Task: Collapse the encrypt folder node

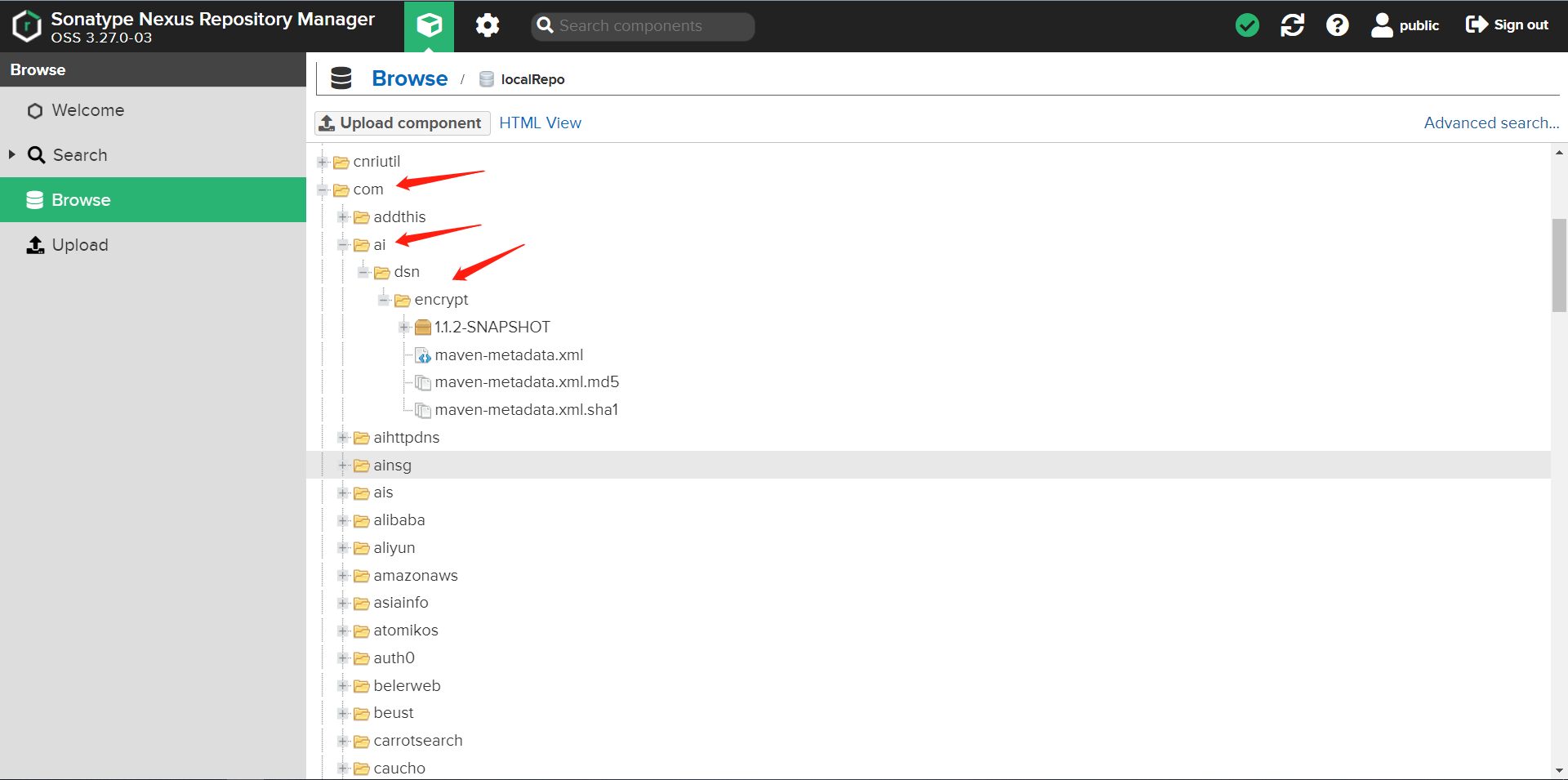Action: click(384, 300)
